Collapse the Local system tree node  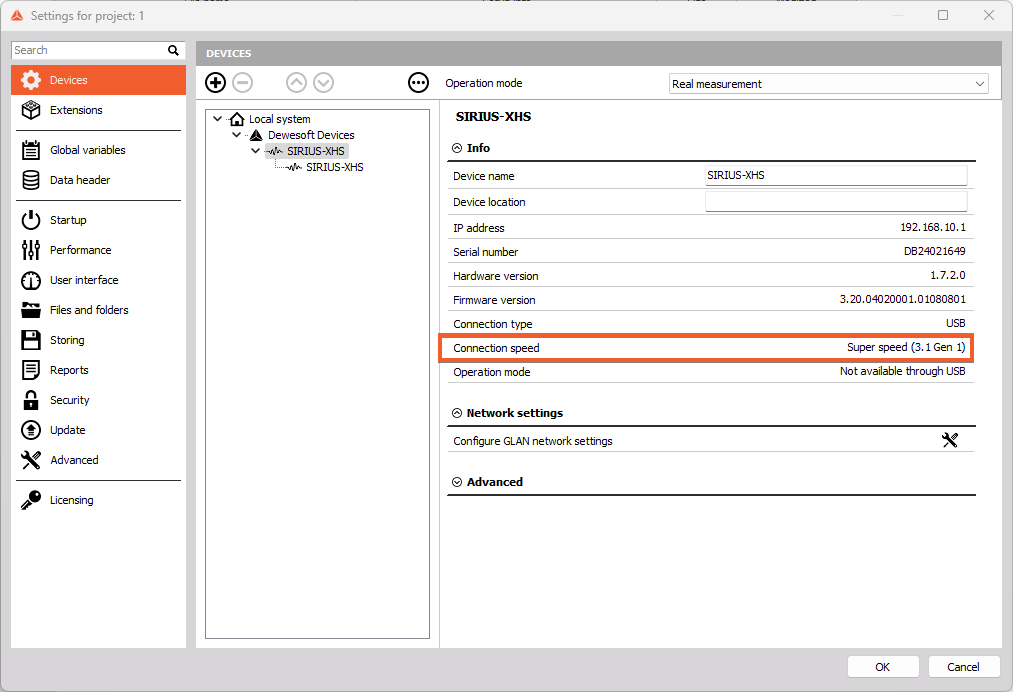coord(218,119)
